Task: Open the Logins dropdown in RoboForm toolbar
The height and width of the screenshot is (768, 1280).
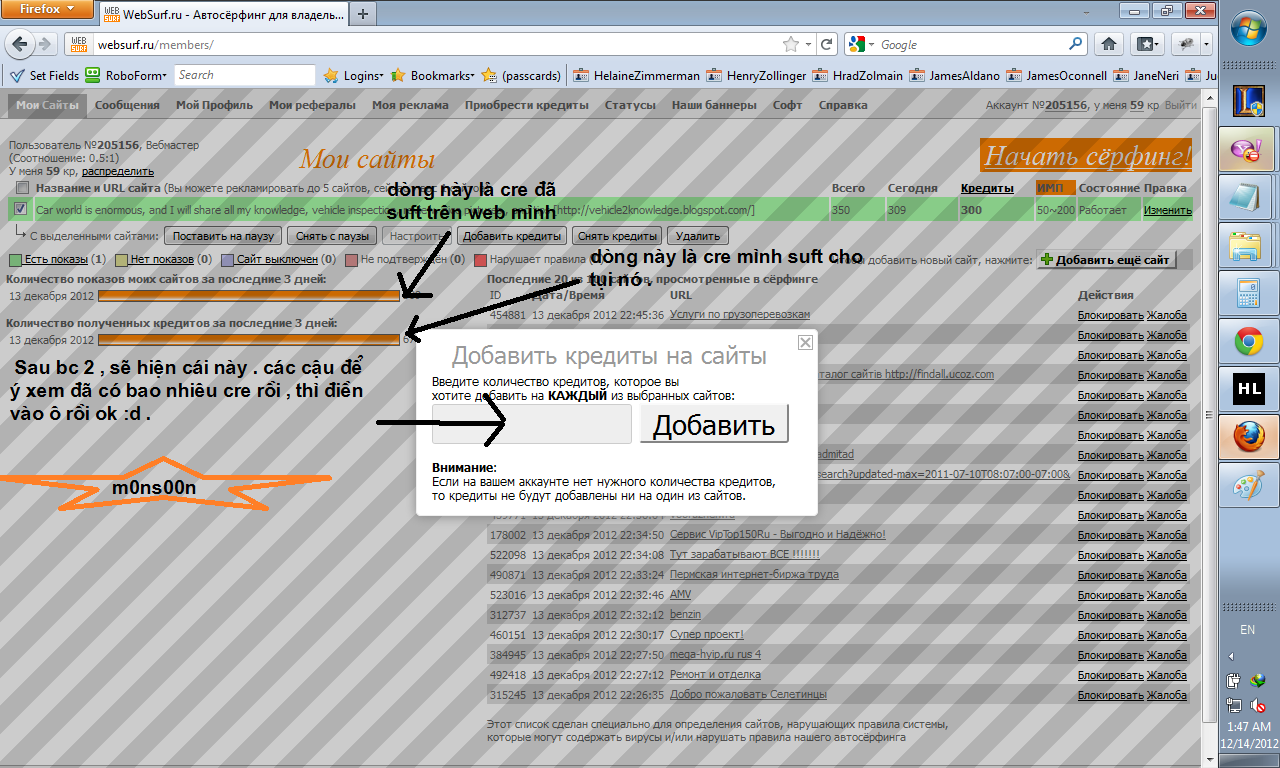Action: pos(354,75)
